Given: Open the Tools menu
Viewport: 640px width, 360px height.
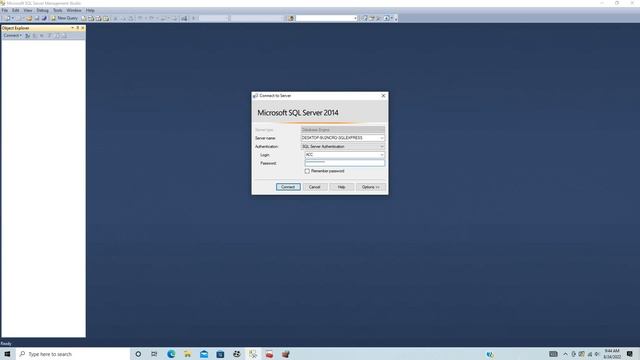Looking at the screenshot, I should (58, 10).
